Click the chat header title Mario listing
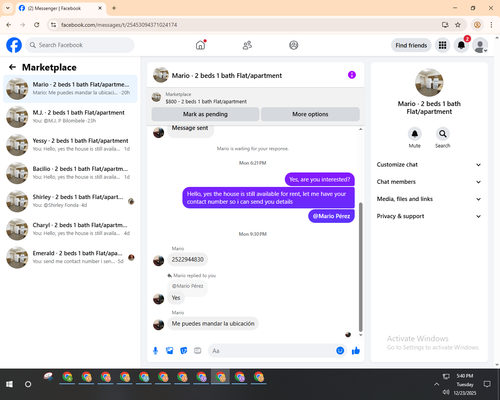Viewport: 500px width, 400px height. click(x=227, y=76)
